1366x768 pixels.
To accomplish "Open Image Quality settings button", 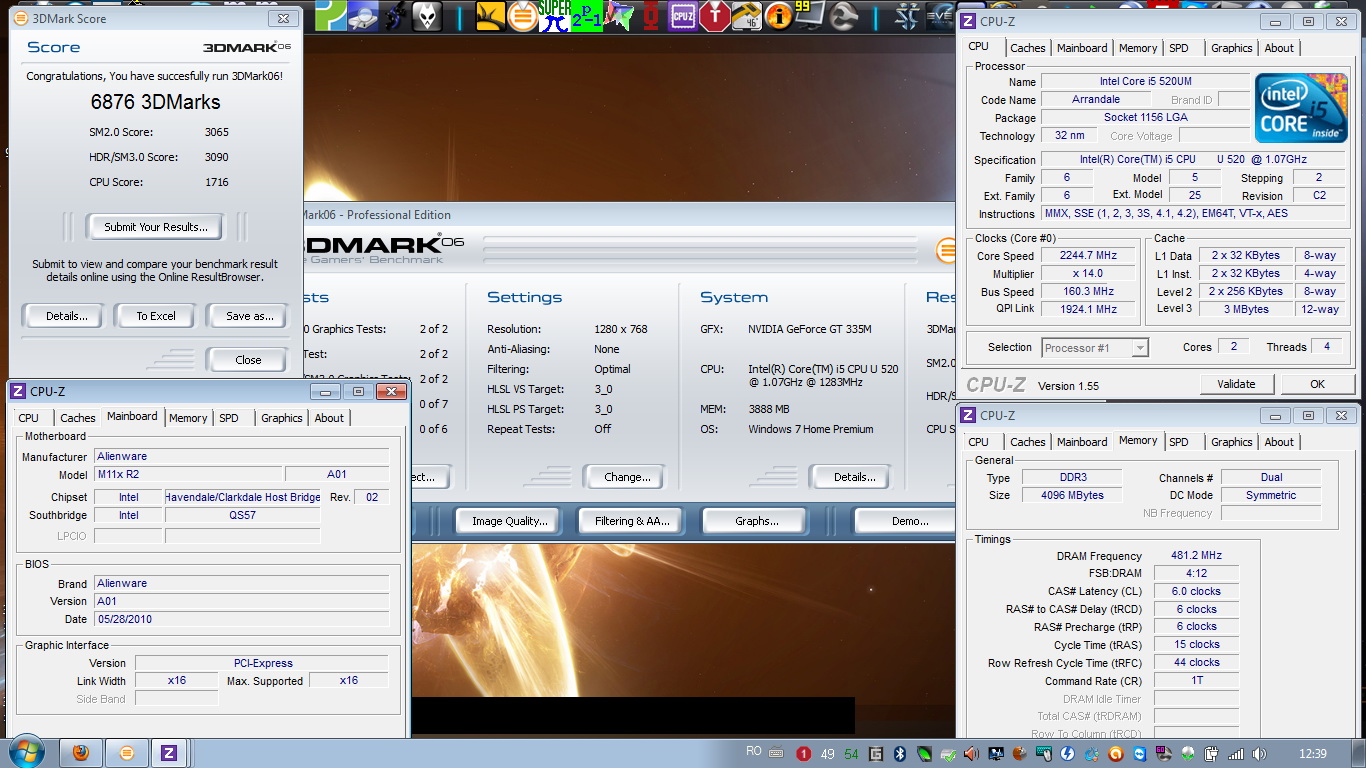I will (510, 521).
